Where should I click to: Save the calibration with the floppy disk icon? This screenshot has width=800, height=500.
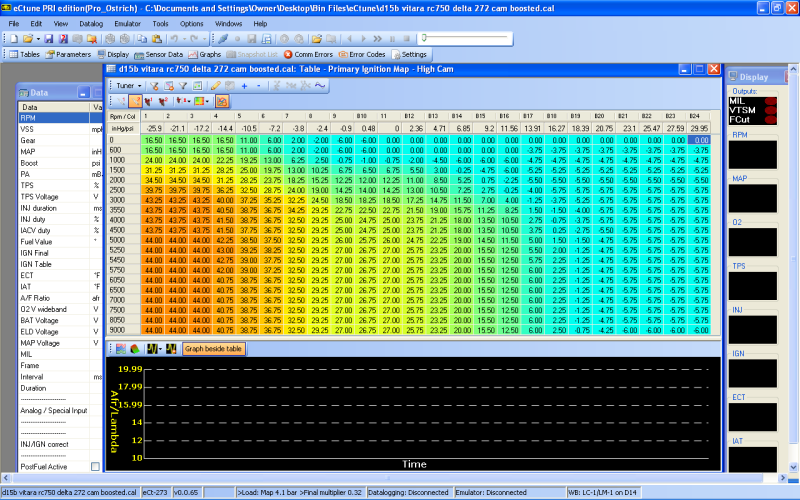click(x=49, y=39)
